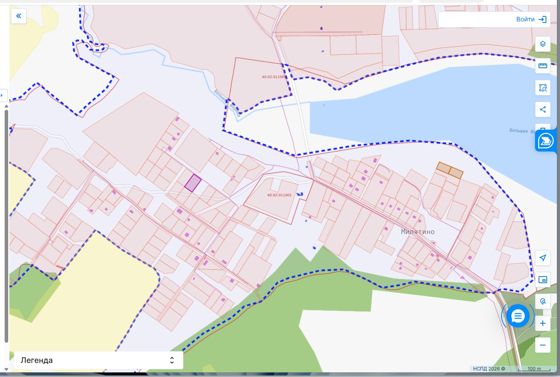Image resolution: width=560 pixels, height=377 pixels.
Task: Collapse the side panel with double-chevron button
Action: (x=19, y=16)
